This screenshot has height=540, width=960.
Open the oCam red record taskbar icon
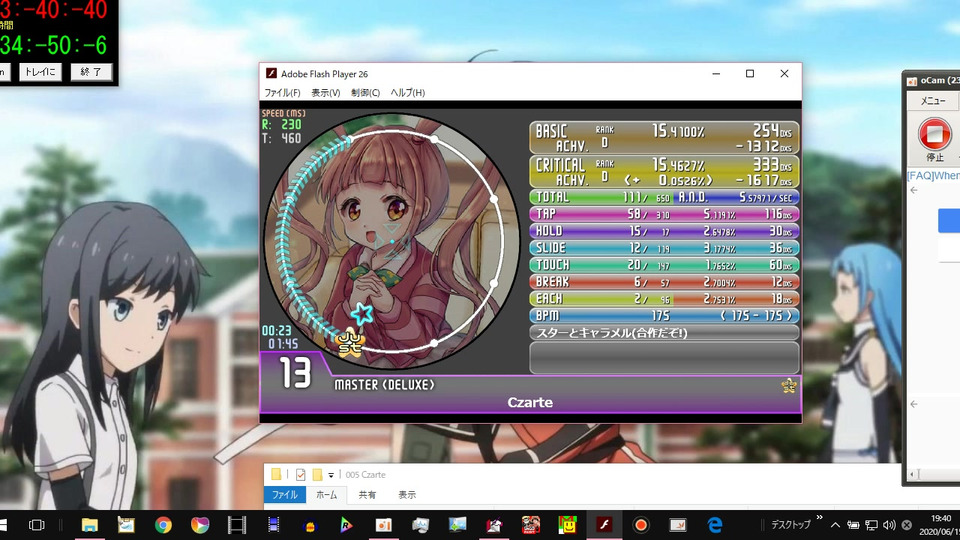click(x=641, y=525)
